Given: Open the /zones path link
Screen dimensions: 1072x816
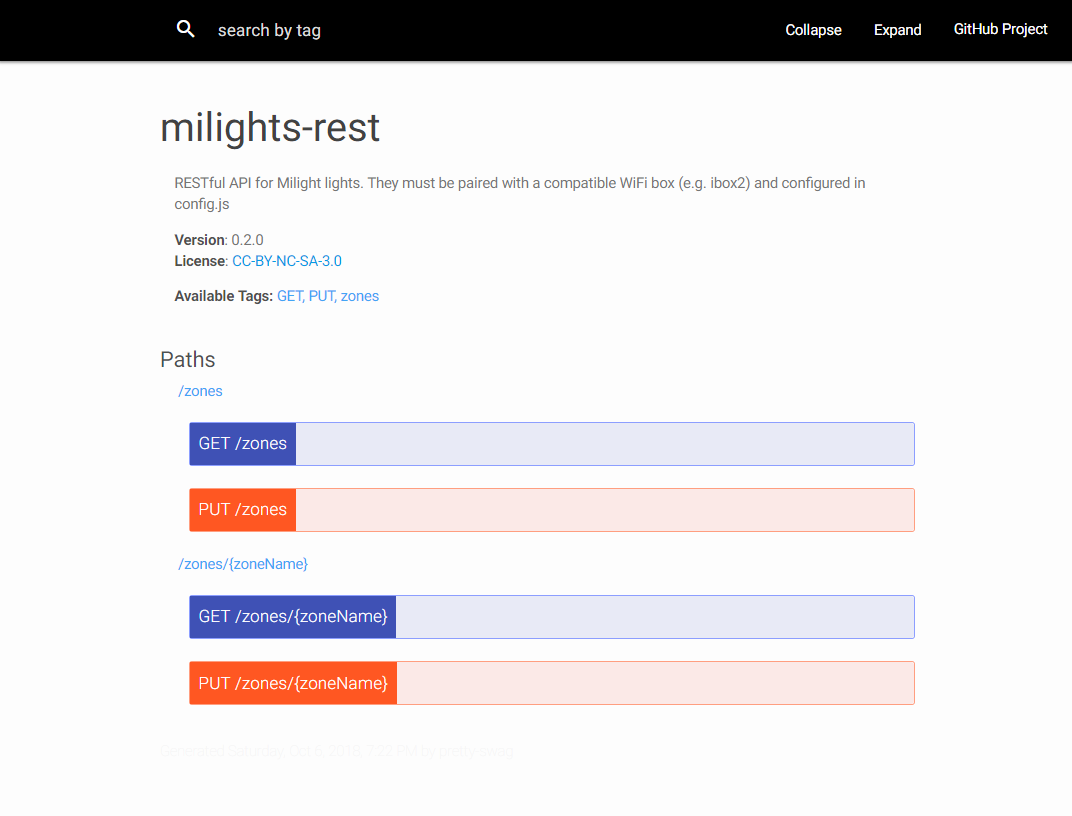Looking at the screenshot, I should (x=200, y=391).
